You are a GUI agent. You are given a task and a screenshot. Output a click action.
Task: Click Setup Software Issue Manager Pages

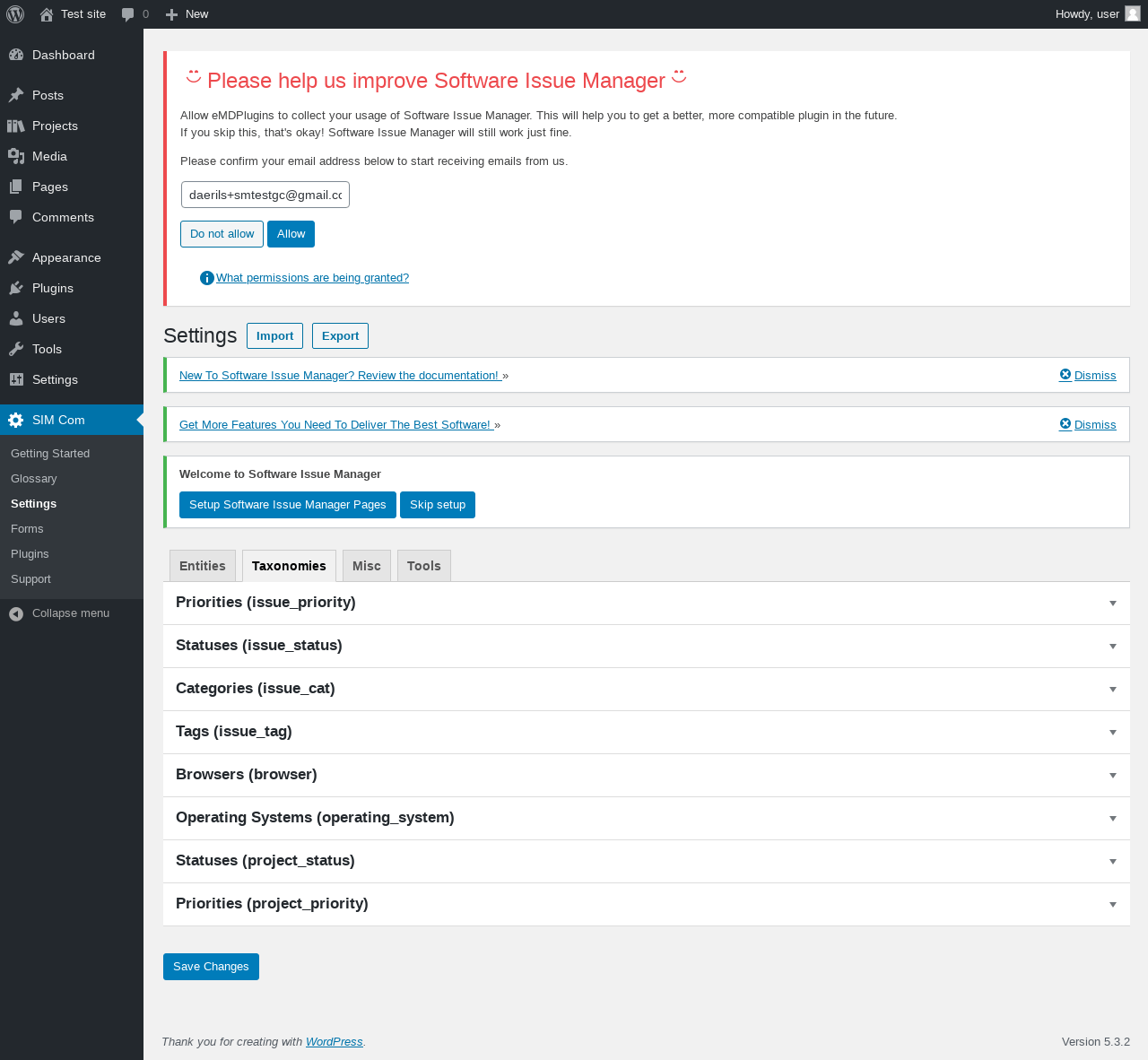click(288, 505)
